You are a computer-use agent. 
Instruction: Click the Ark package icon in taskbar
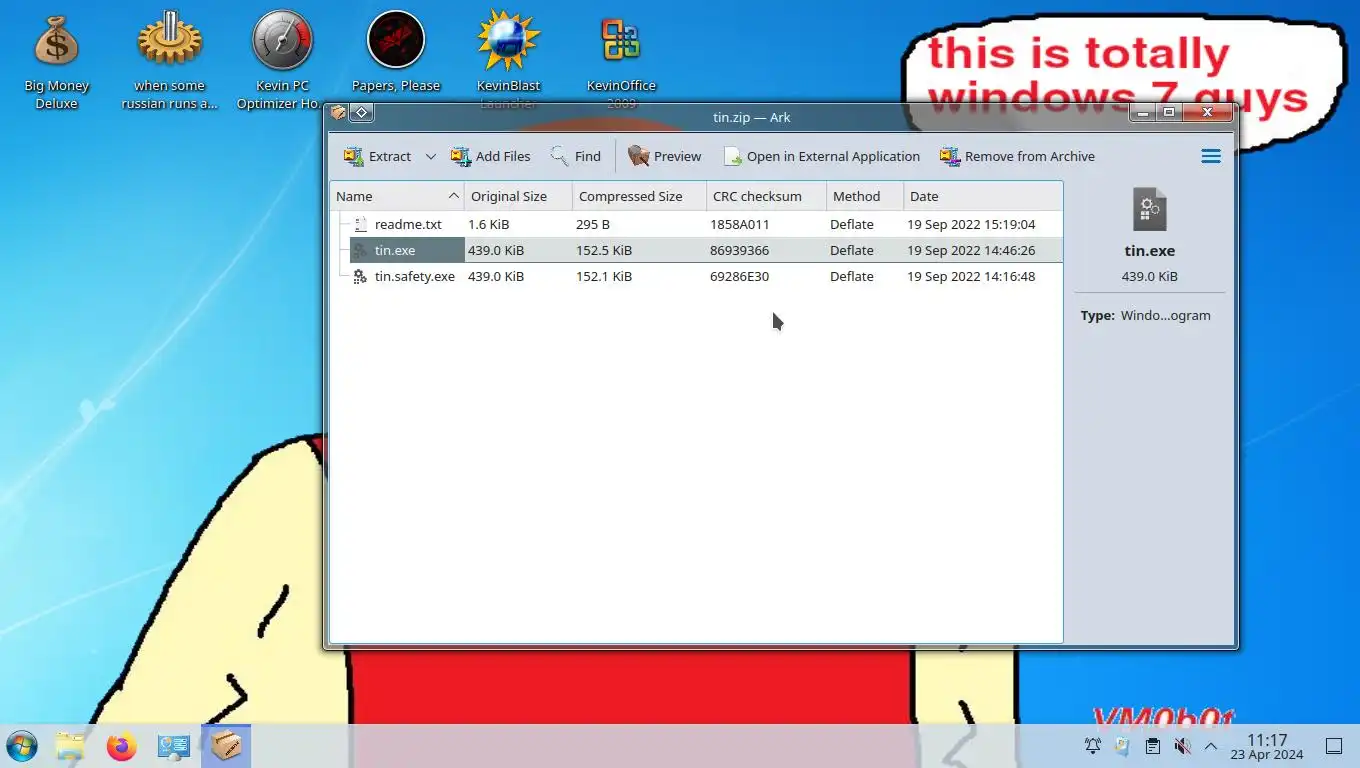226,746
